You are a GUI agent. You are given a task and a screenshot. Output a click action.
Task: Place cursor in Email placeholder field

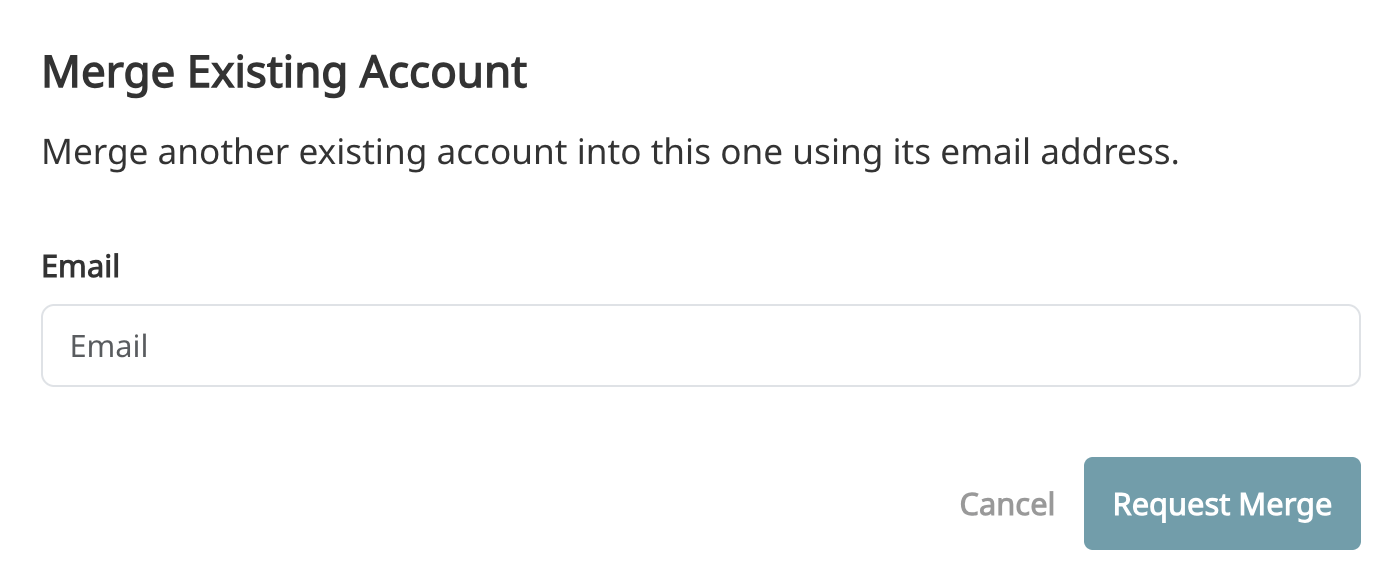700,346
